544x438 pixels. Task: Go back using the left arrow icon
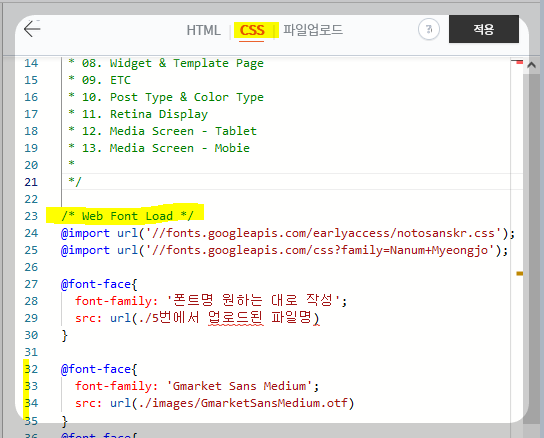tap(32, 28)
